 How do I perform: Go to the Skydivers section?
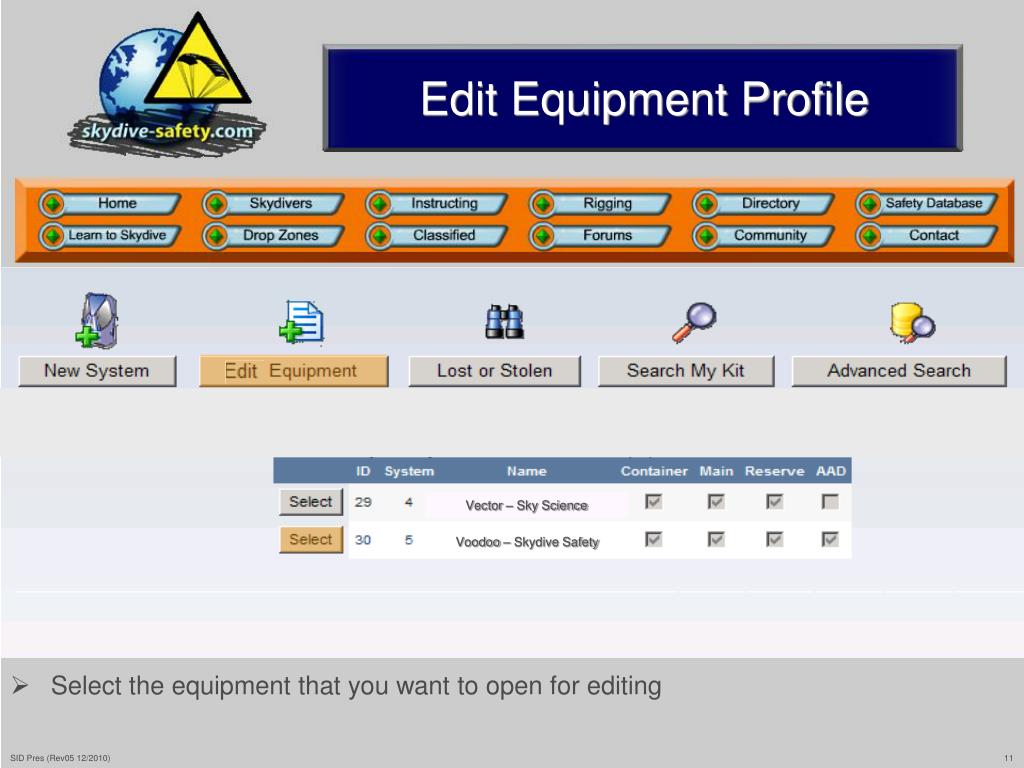[x=280, y=203]
